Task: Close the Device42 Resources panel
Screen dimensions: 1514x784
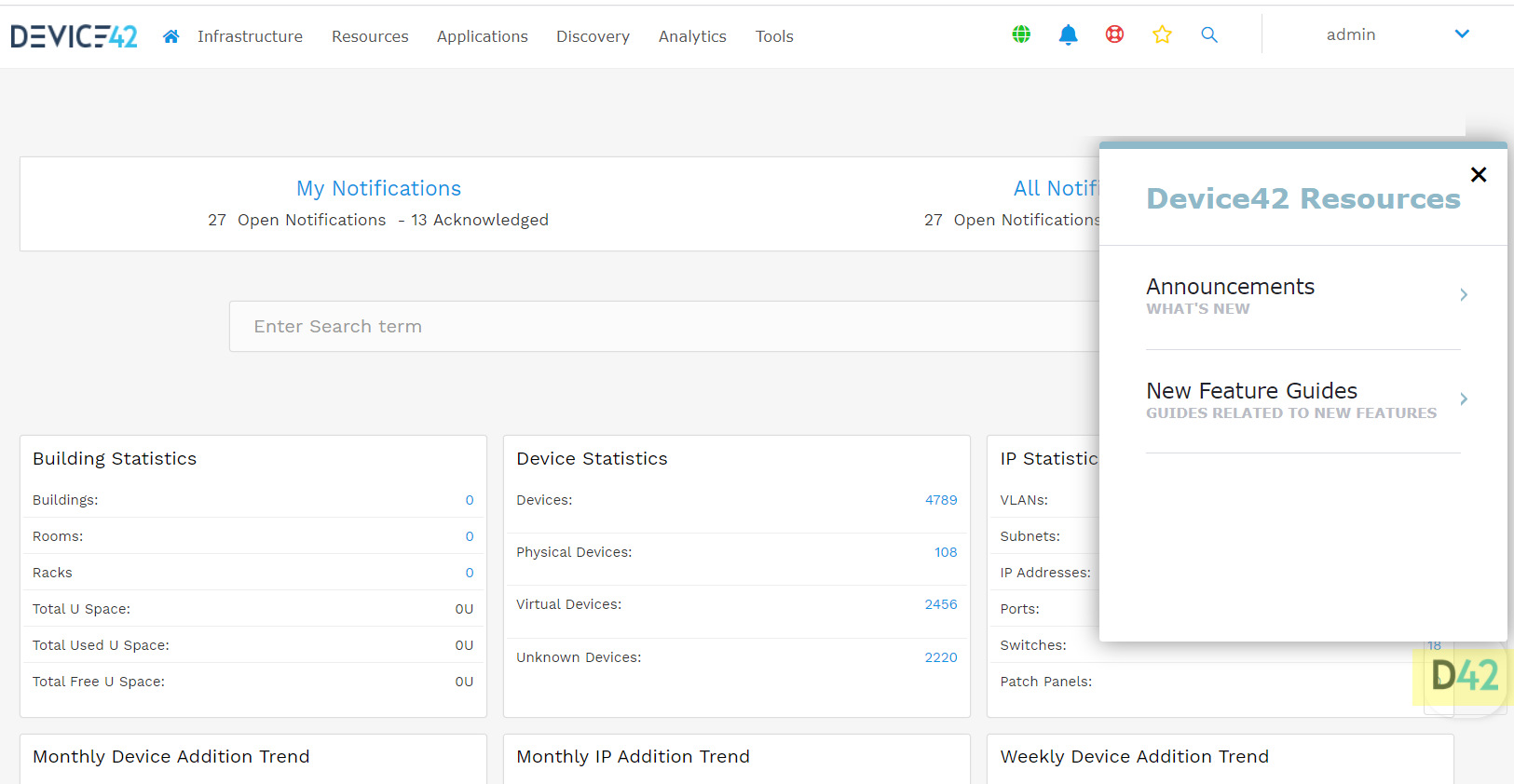Action: click(x=1479, y=174)
